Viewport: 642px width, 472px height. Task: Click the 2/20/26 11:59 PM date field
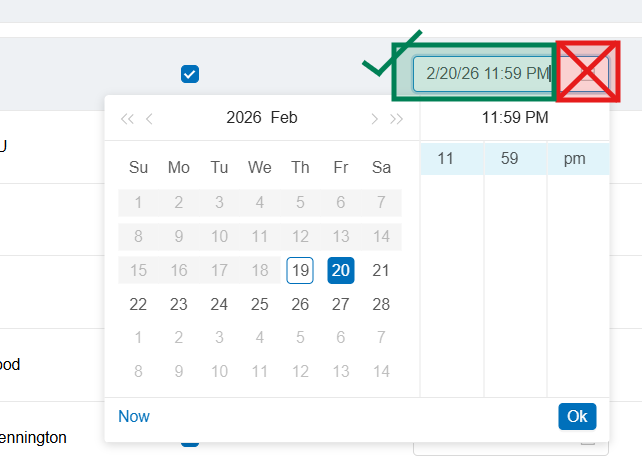484,73
